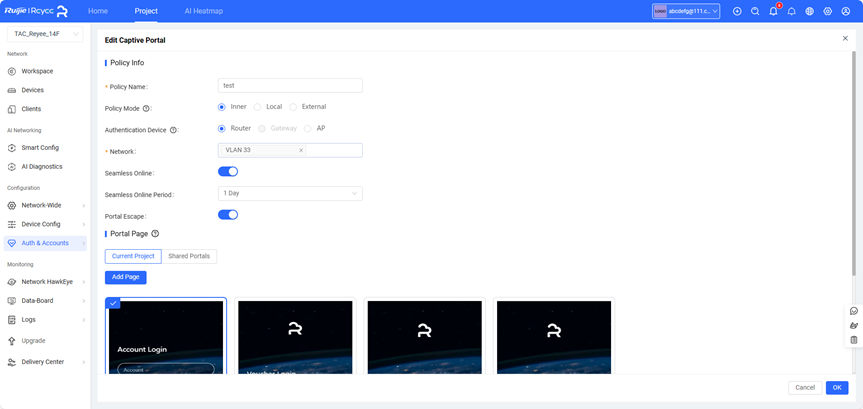Click the Upgrade arrow icon
This screenshot has width=863, height=409.
(x=12, y=341)
